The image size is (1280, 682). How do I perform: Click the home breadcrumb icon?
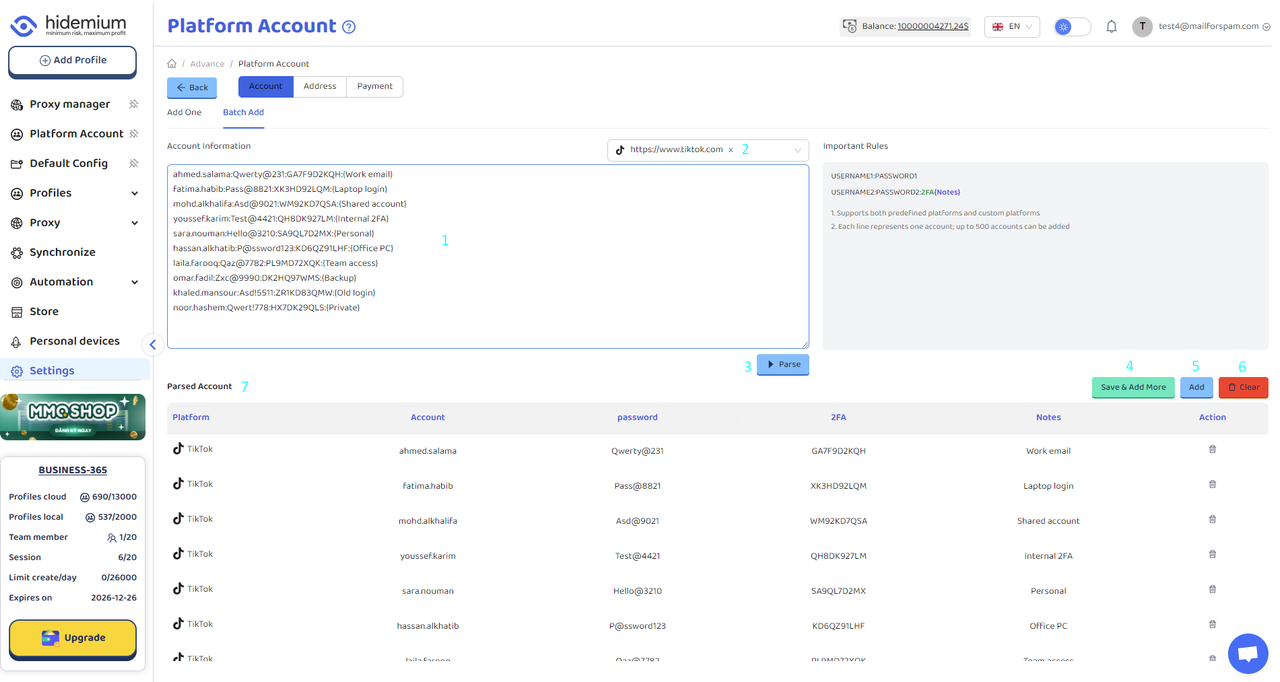click(x=172, y=64)
